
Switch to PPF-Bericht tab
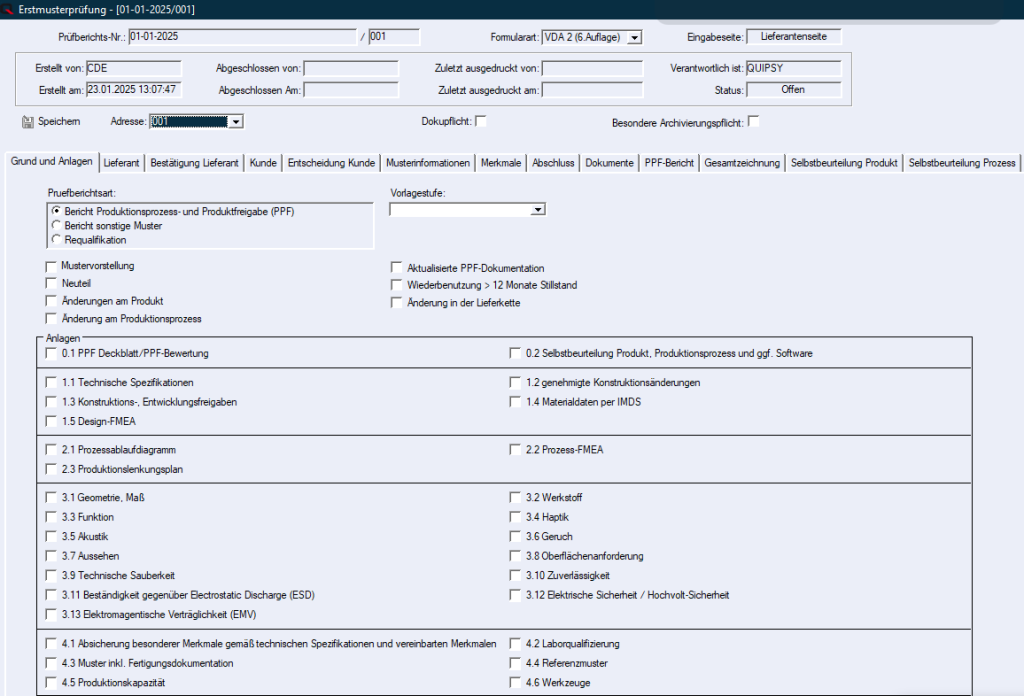point(669,163)
